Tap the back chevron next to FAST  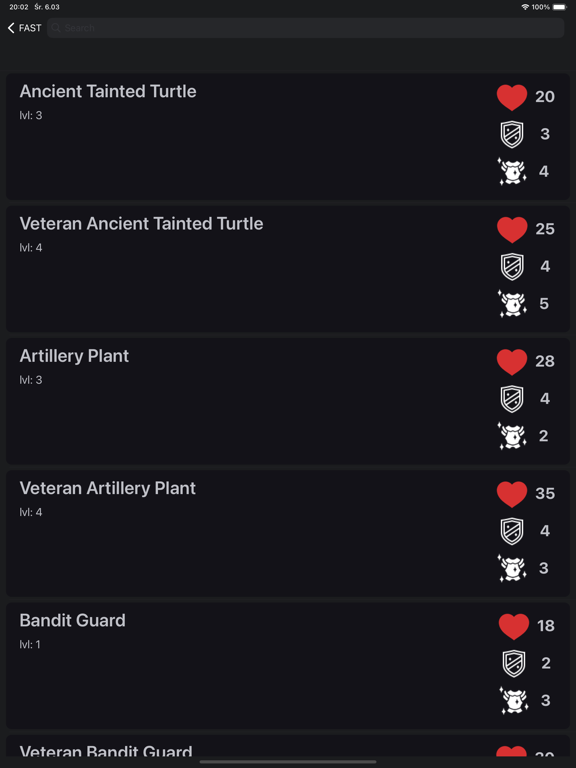tap(11, 28)
